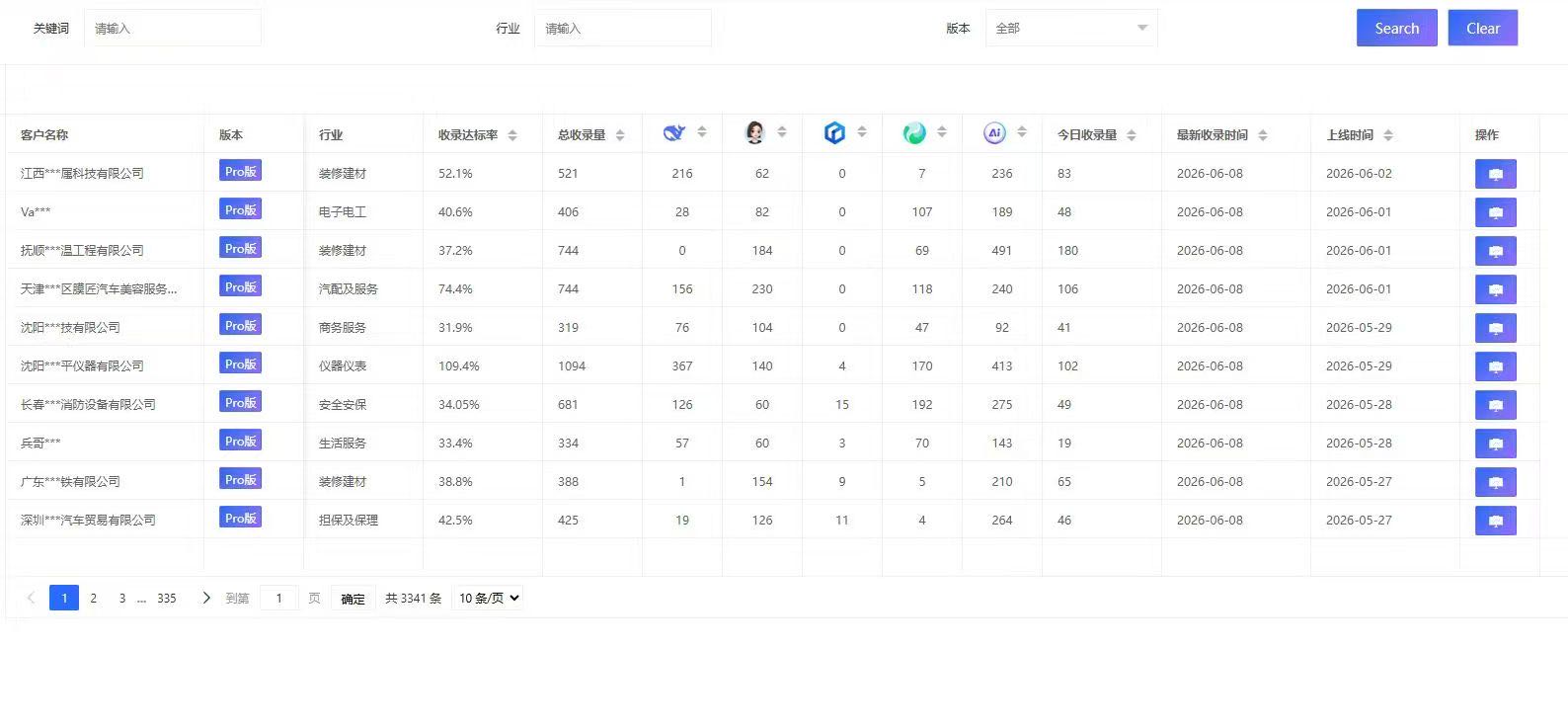Screen dimensions: 1568x727
Task: Open monitor action for 天津***区麟匠汽车美容 row
Action: [x=1496, y=289]
